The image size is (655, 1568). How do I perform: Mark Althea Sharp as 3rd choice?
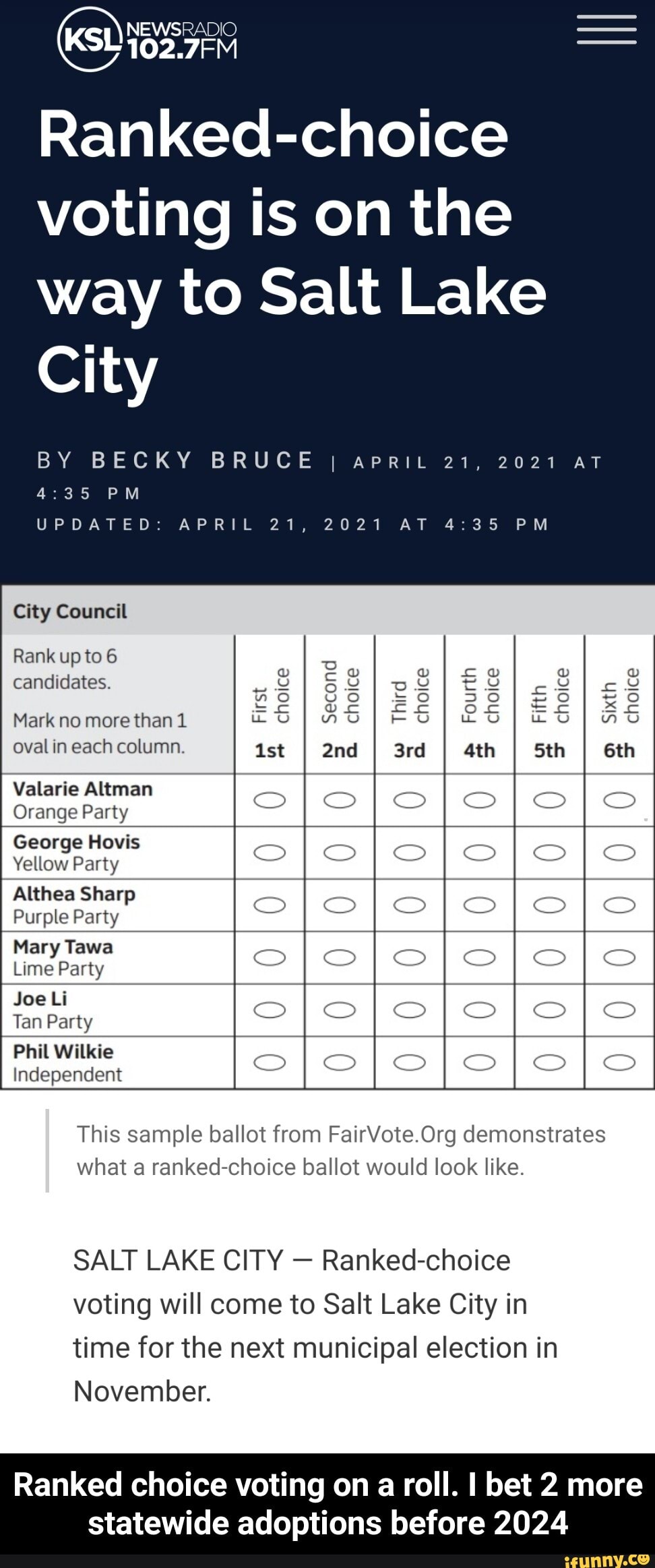pyautogui.click(x=410, y=905)
